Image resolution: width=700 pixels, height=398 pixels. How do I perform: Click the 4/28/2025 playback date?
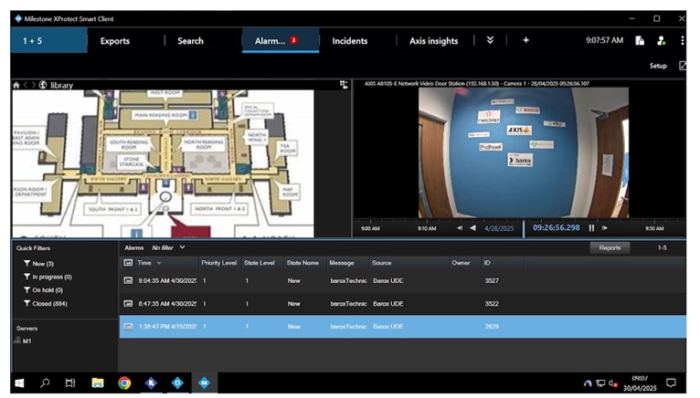coord(499,228)
